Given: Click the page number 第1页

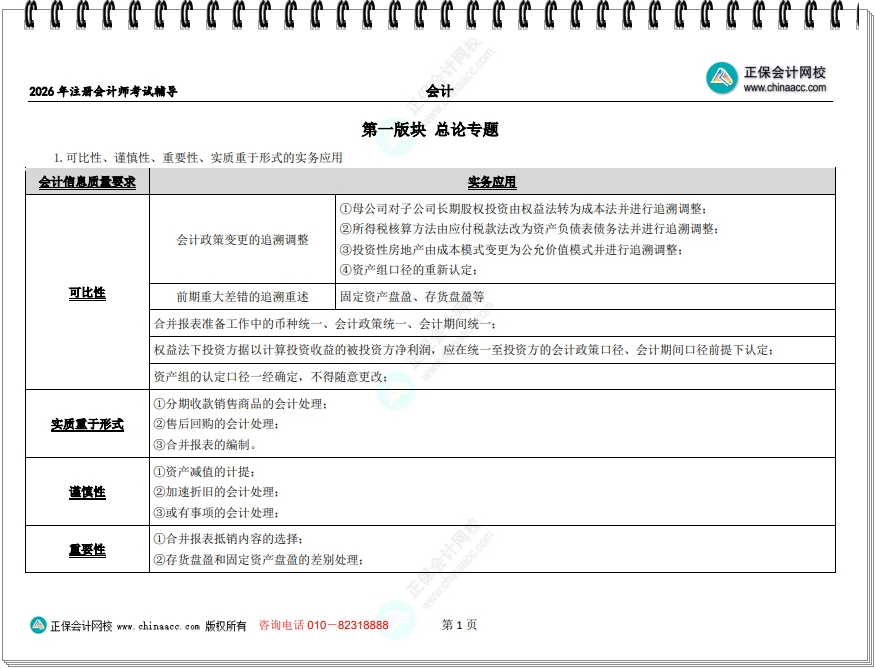Looking at the screenshot, I should (x=459, y=625).
